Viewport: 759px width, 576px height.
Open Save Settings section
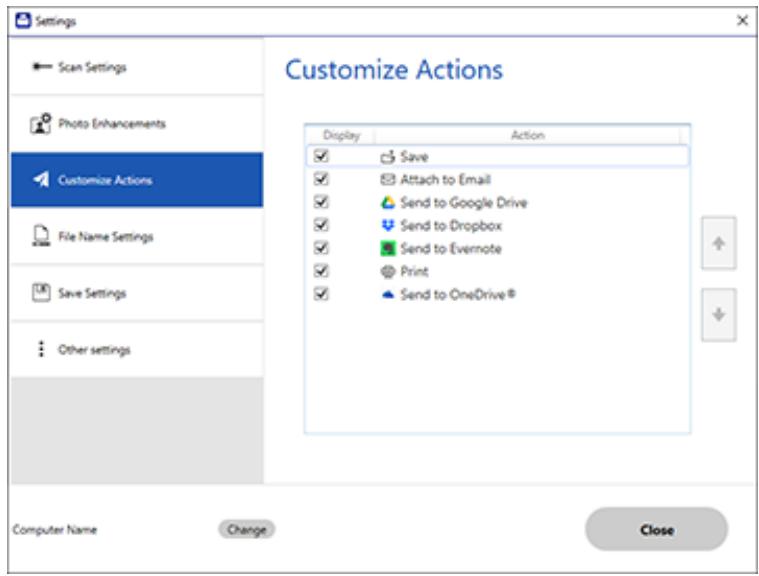[137, 293]
